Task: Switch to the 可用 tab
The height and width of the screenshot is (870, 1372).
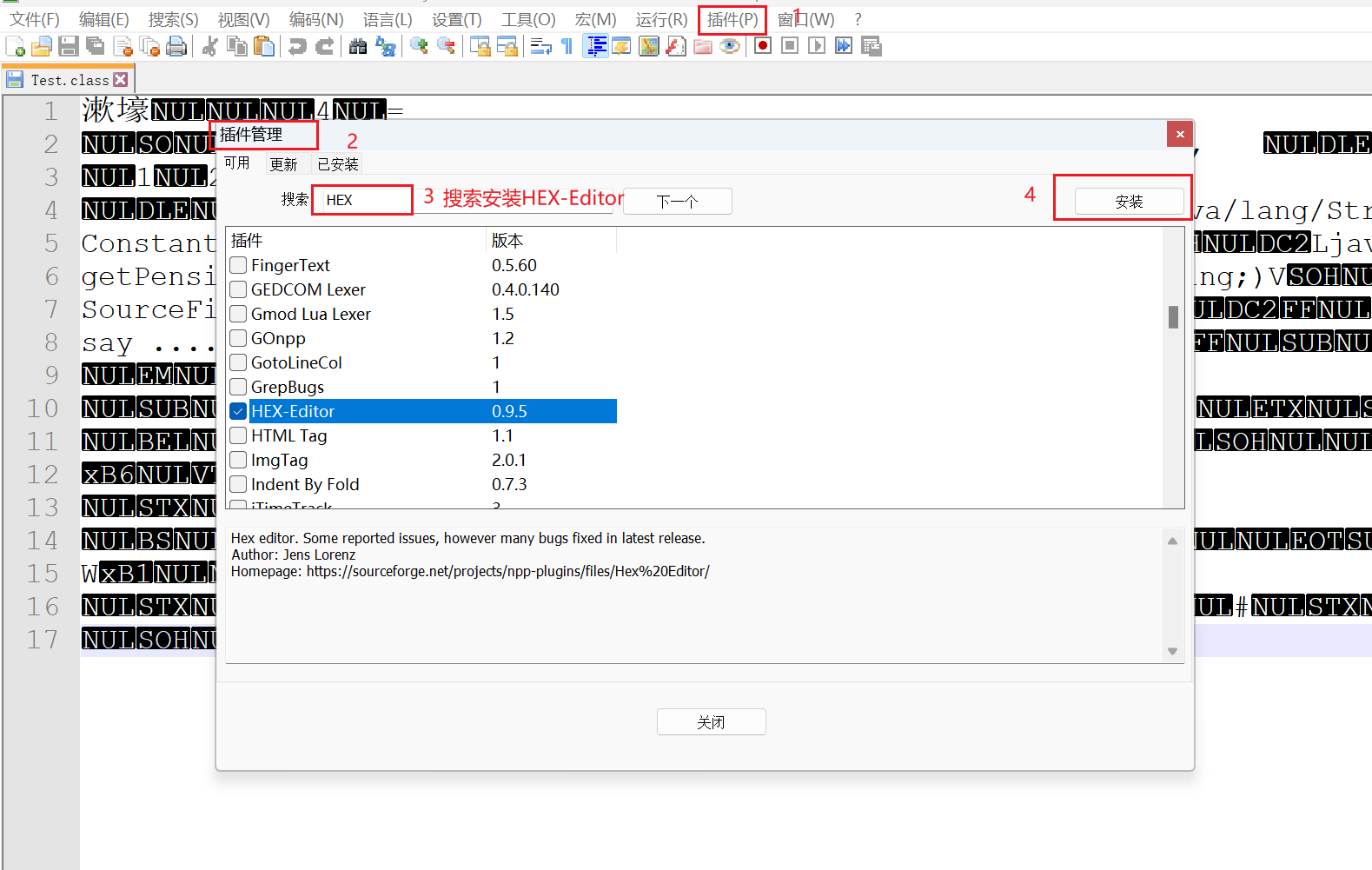Action: click(x=237, y=163)
